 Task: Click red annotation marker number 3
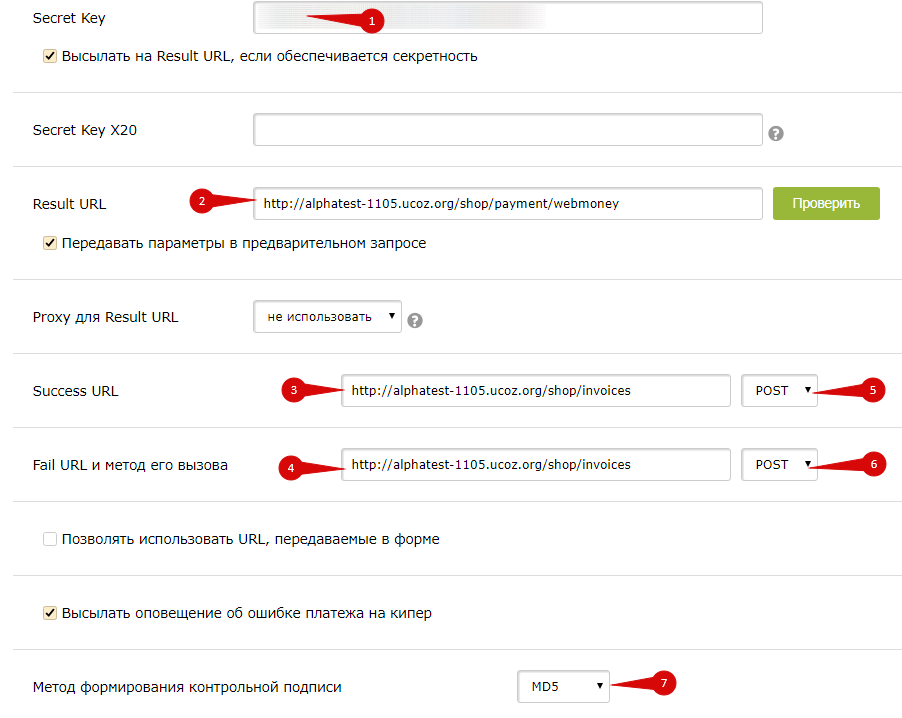(x=294, y=391)
